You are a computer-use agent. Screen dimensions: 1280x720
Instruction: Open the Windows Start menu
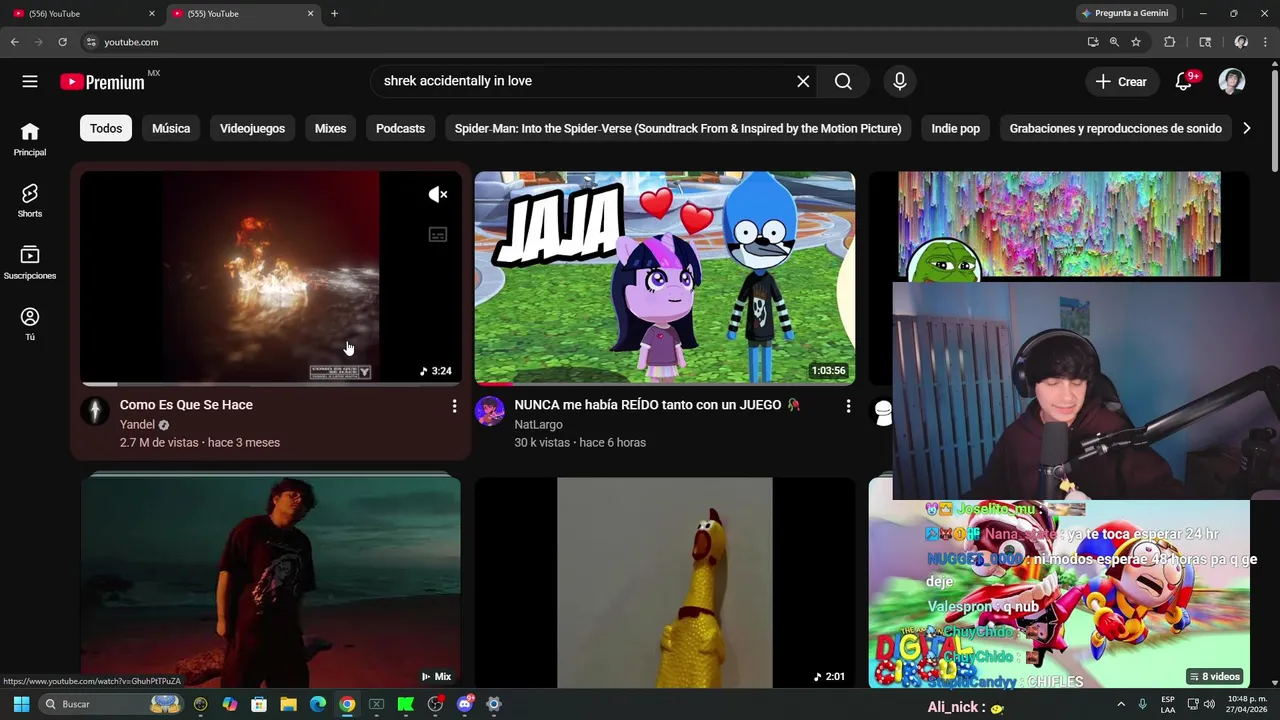[x=21, y=704]
